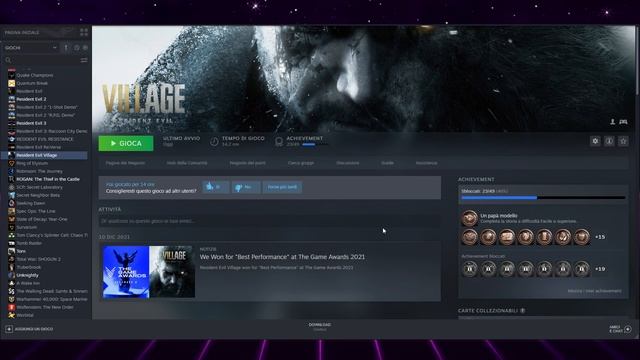This screenshot has height=360, width=640.
Task: Open the grid collections view icon
Action: click(x=84, y=32)
